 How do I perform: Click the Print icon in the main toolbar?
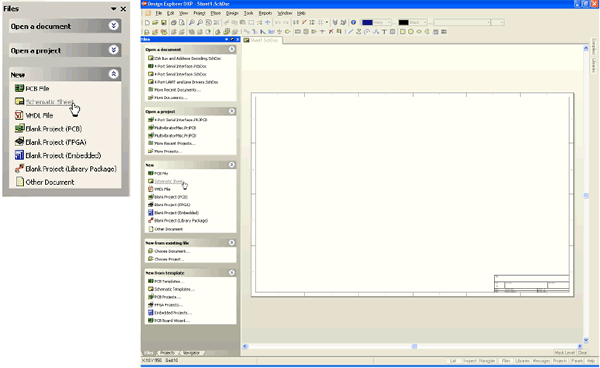coord(174,23)
